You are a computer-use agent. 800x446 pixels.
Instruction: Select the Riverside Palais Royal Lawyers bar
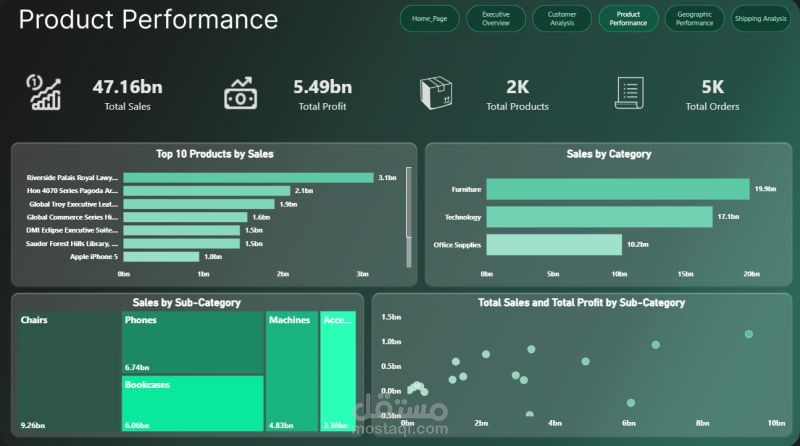248,178
